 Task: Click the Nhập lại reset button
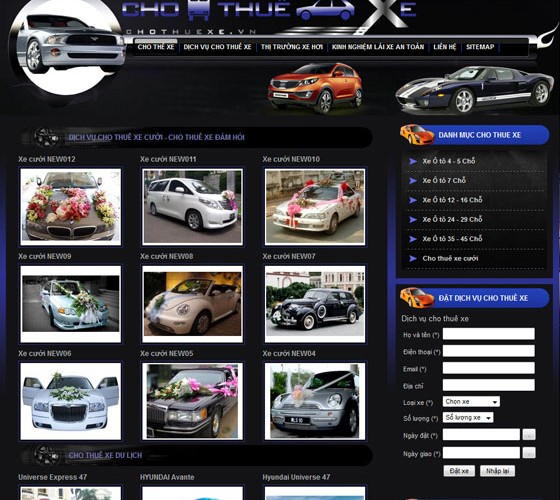pos(497,471)
